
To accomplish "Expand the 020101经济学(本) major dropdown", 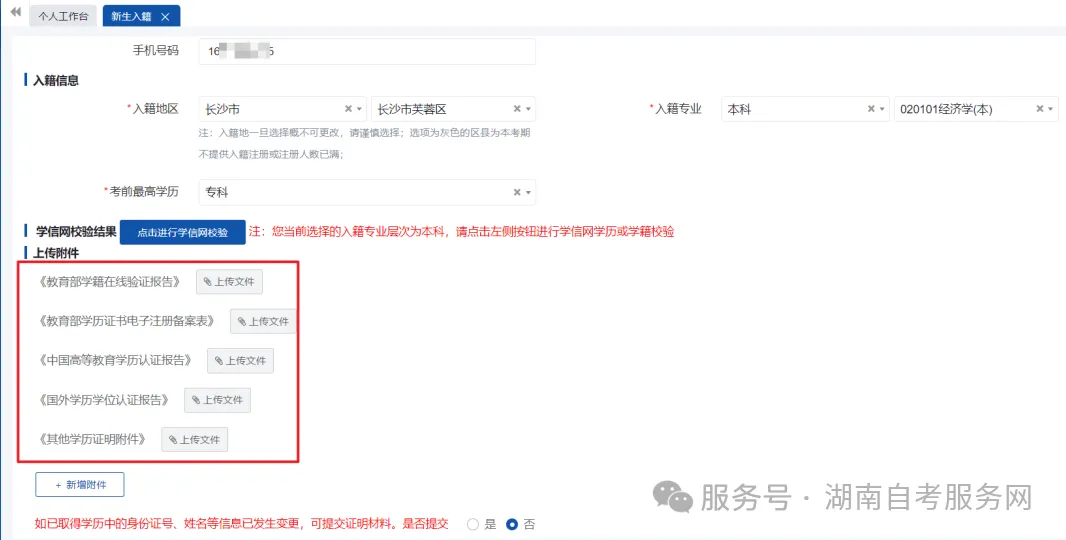I will [x=1052, y=109].
